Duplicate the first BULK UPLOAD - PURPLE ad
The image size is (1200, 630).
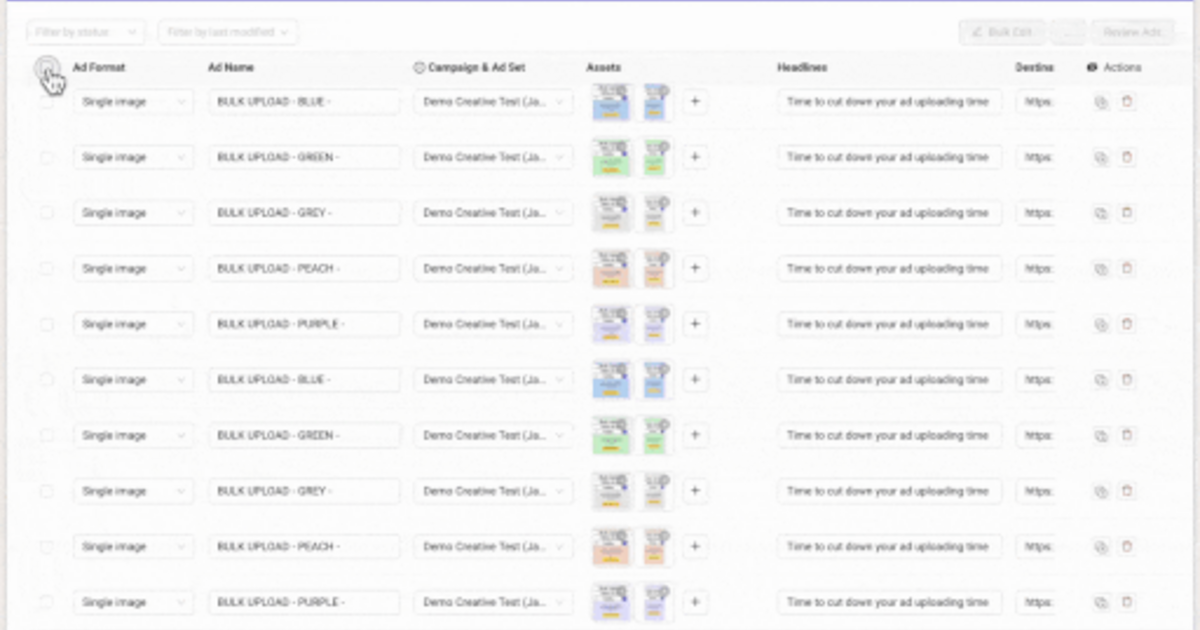tap(1101, 325)
